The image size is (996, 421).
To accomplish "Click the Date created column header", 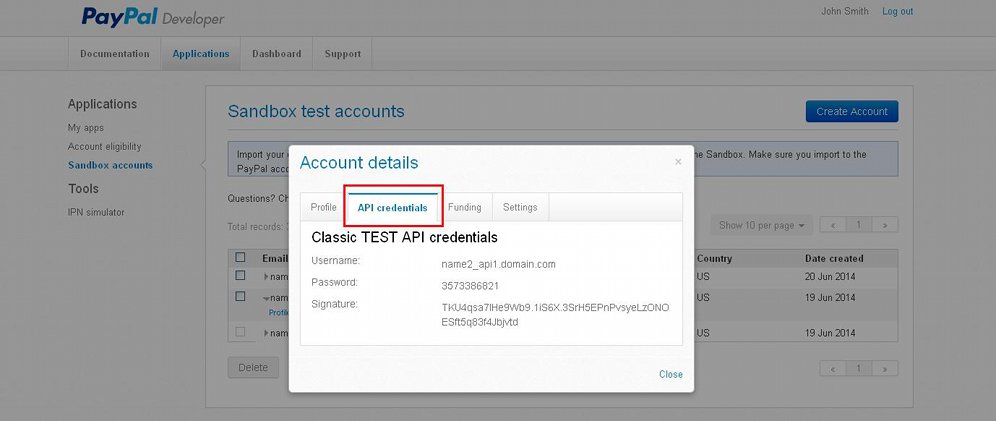I will pos(834,258).
